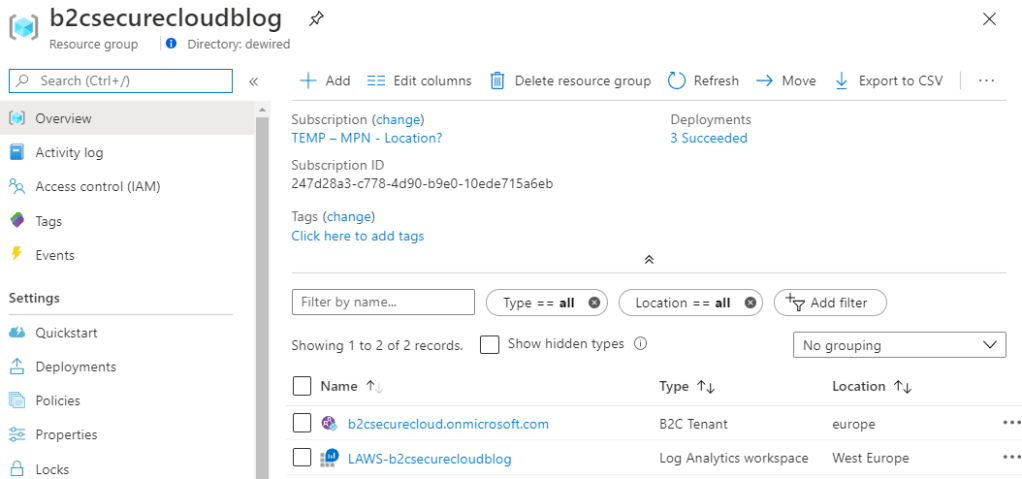Click the 3 Succeeded deployments link
1022x479 pixels.
[708, 138]
